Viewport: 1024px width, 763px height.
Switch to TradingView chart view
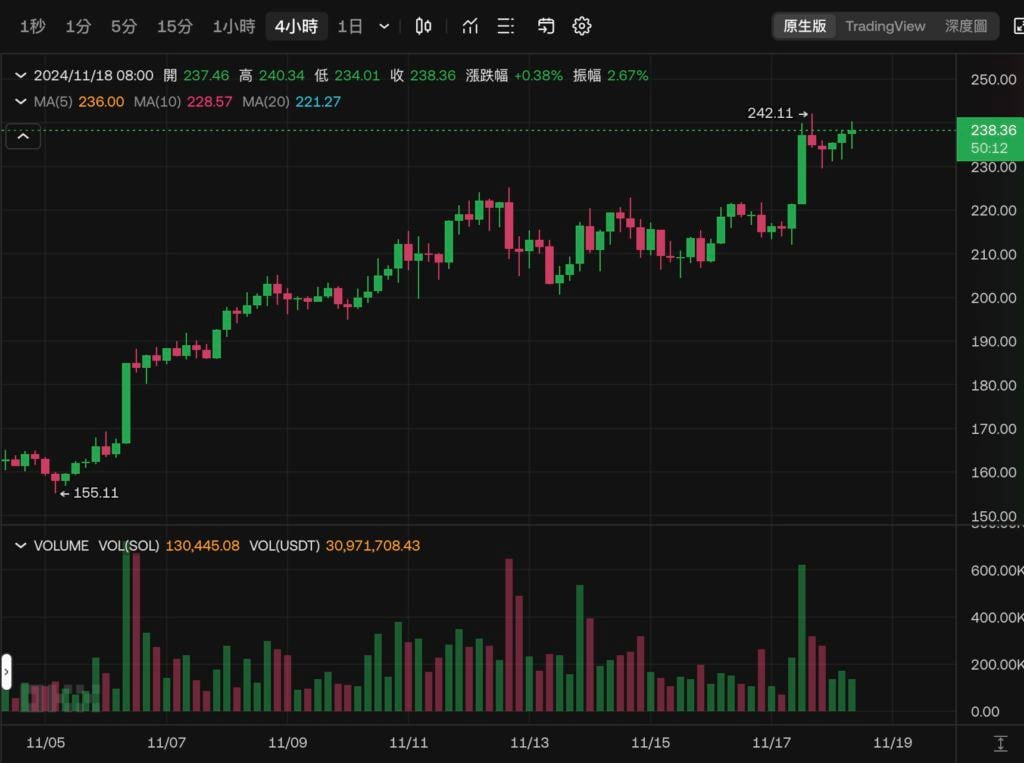pos(885,26)
